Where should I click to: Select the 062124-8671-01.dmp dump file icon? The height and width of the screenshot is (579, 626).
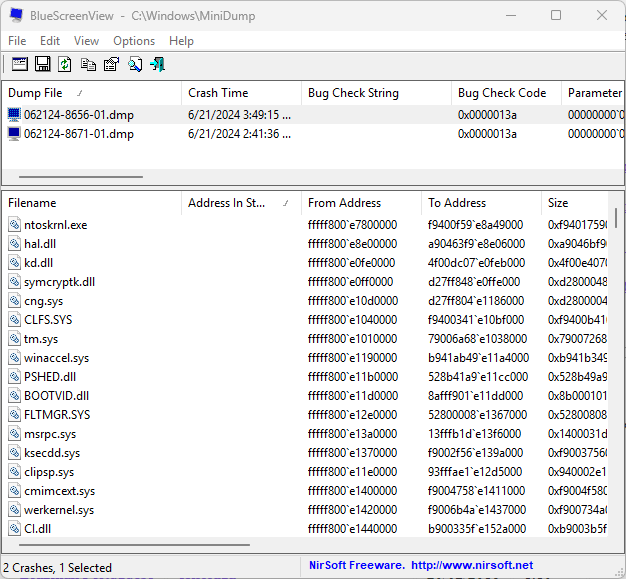click(14, 134)
